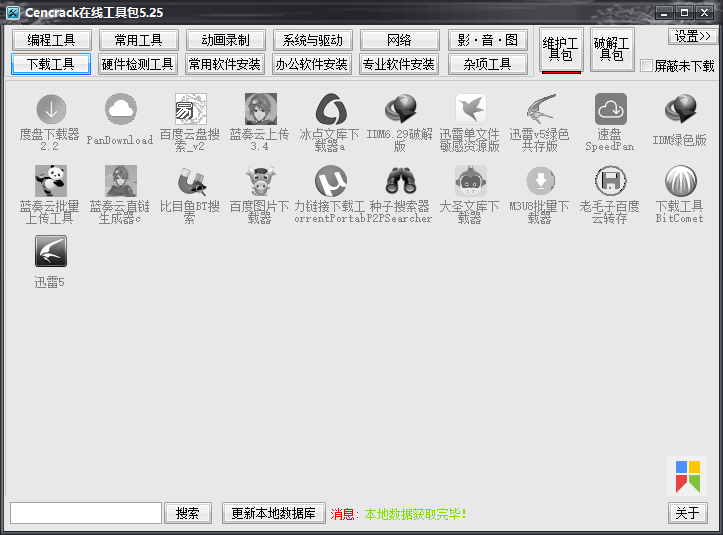723x535 pixels.
Task: Select 冰点文库下载器 icon
Action: tap(331, 110)
